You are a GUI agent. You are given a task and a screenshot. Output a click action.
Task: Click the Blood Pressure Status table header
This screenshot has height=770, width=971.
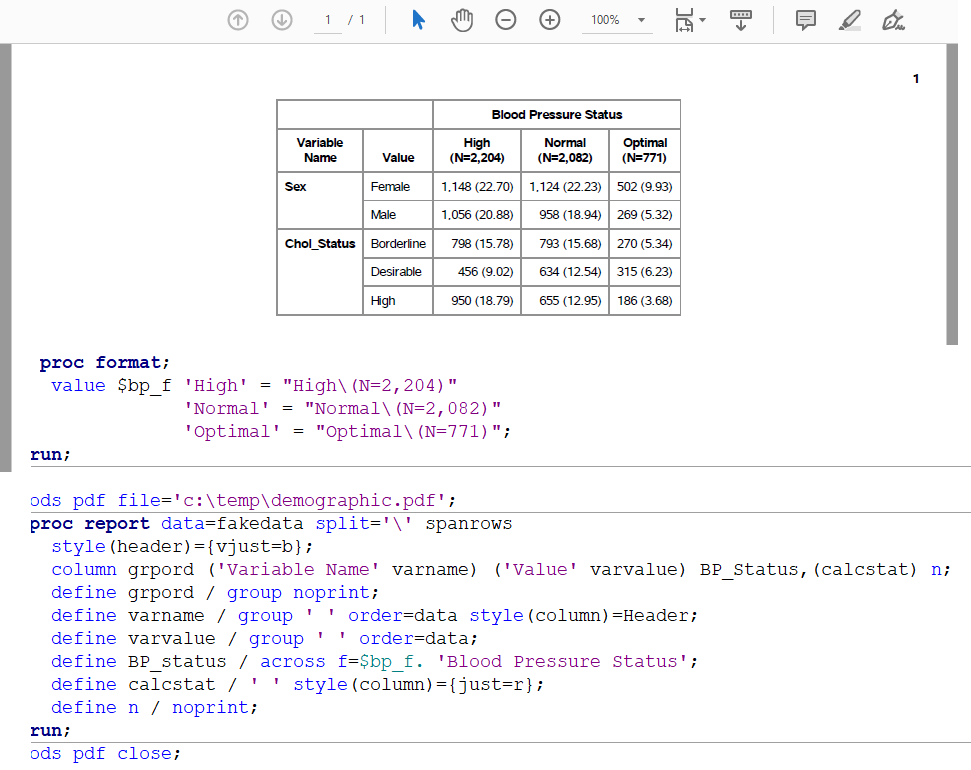(555, 114)
